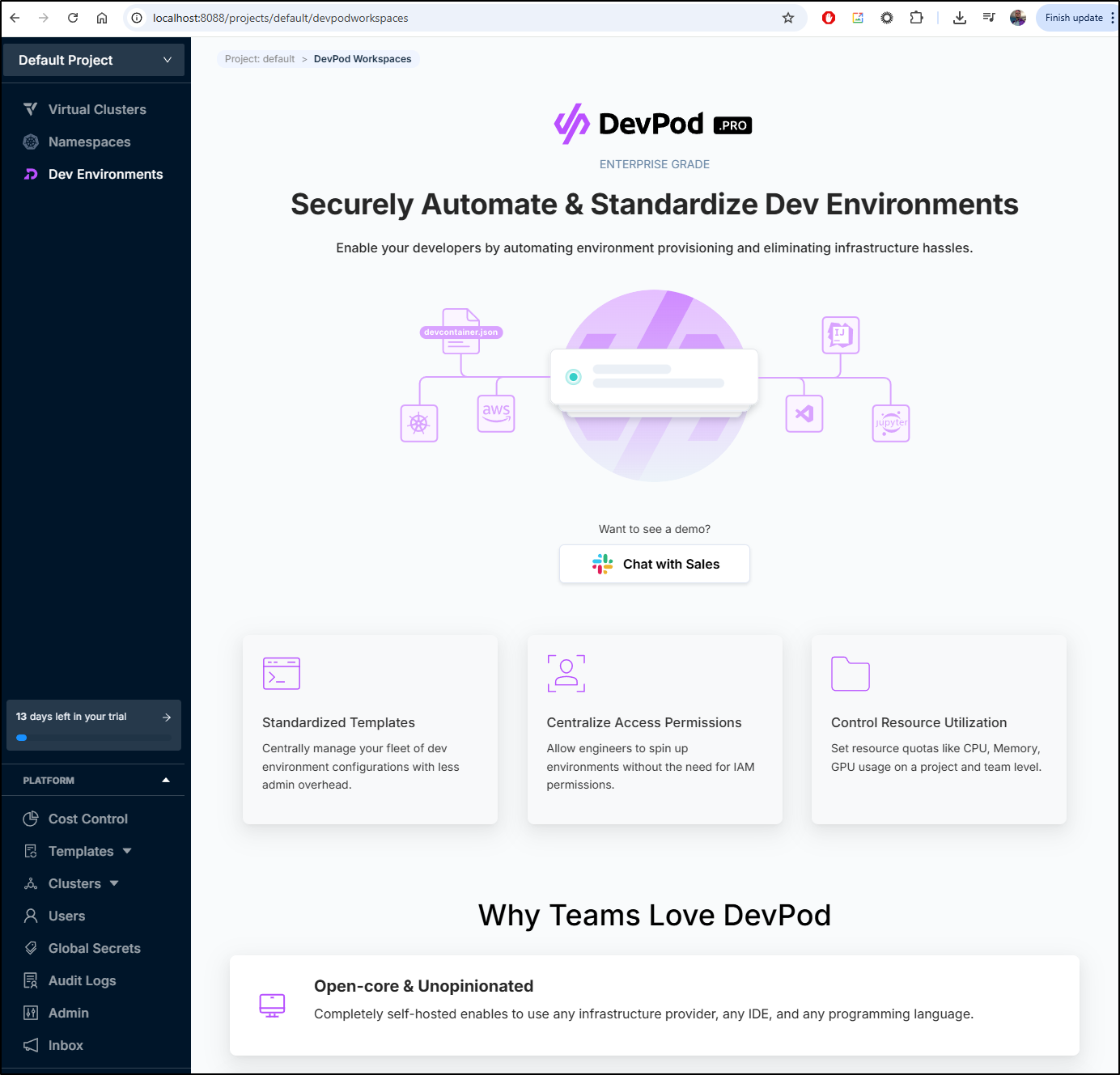Open the browser three-dot menu
Image resolution: width=1120 pixels, height=1075 pixels.
pyautogui.click(x=1112, y=18)
